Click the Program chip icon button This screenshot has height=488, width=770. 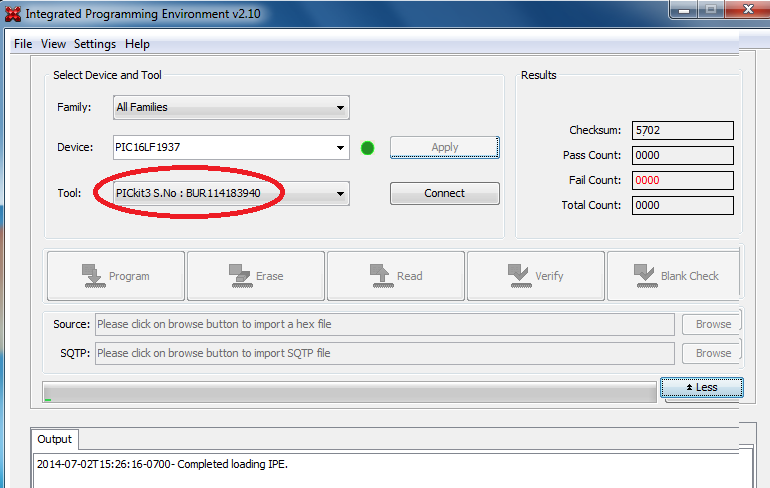click(116, 276)
